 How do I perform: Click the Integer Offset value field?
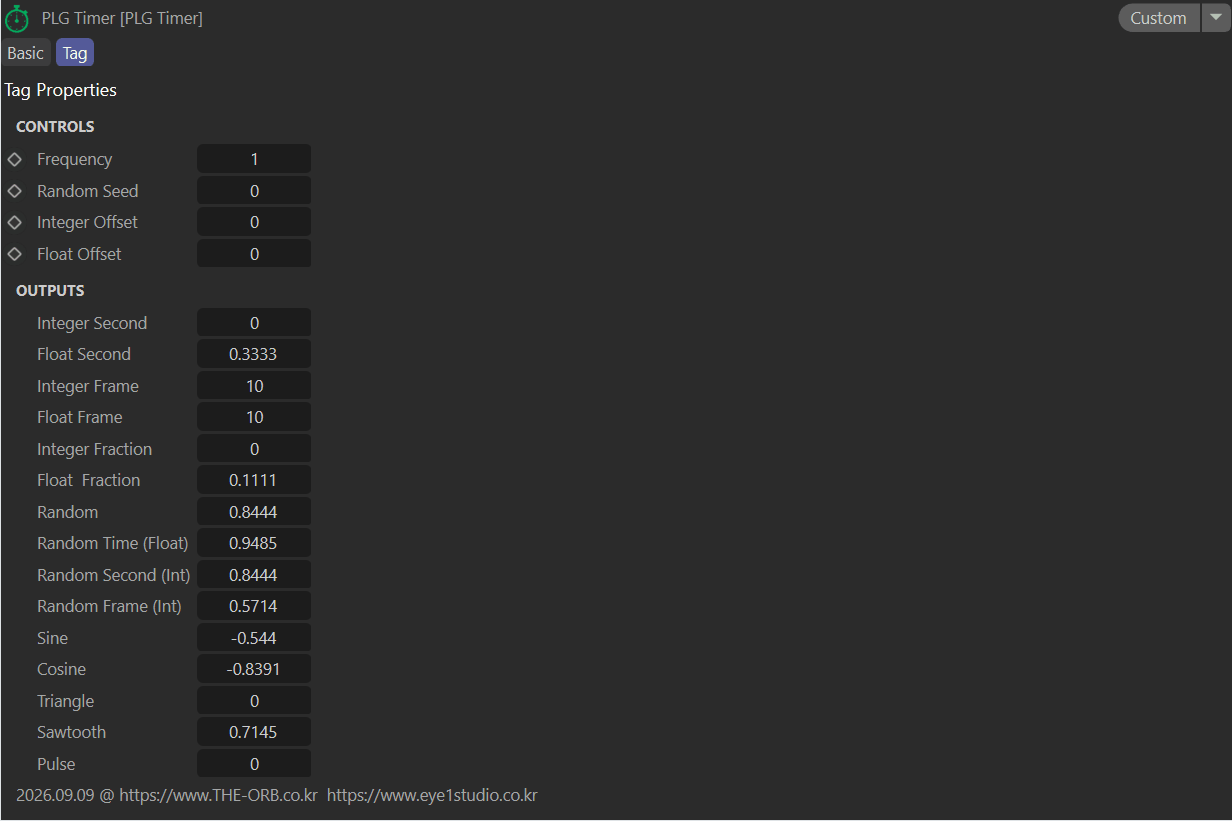(254, 222)
